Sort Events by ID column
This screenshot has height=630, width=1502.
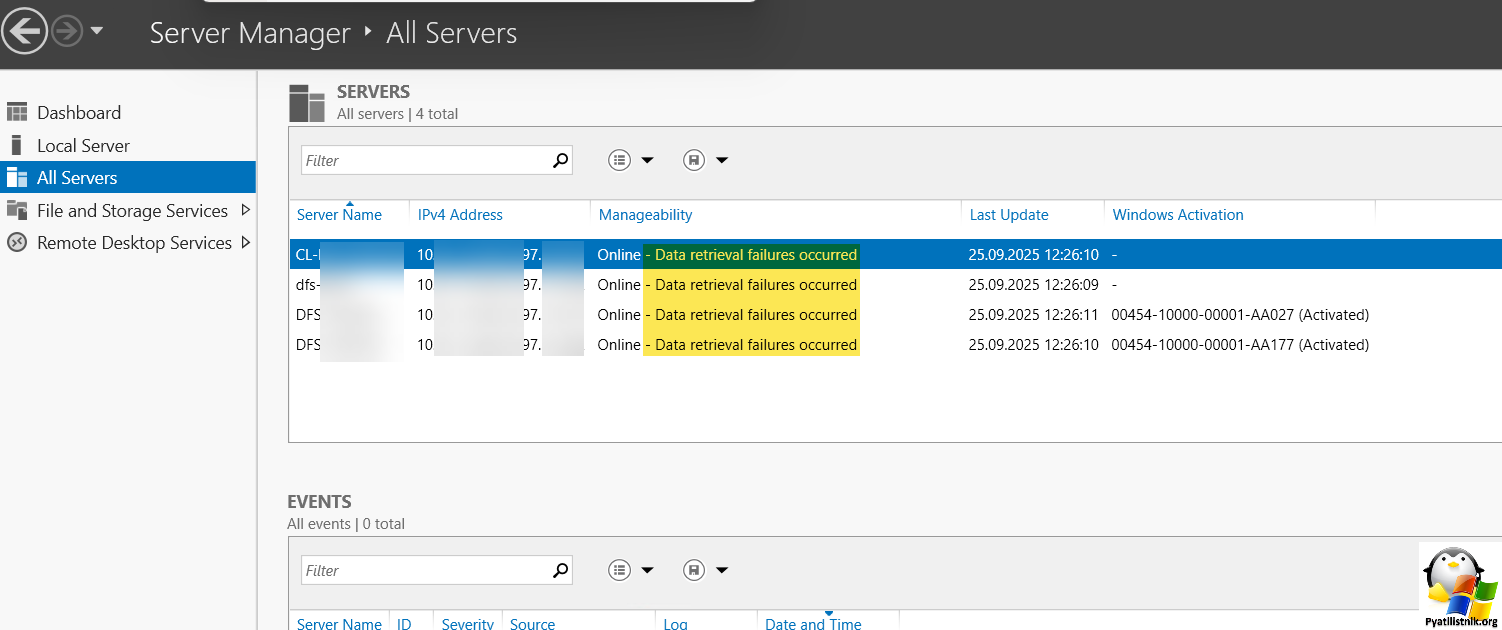pos(404,623)
